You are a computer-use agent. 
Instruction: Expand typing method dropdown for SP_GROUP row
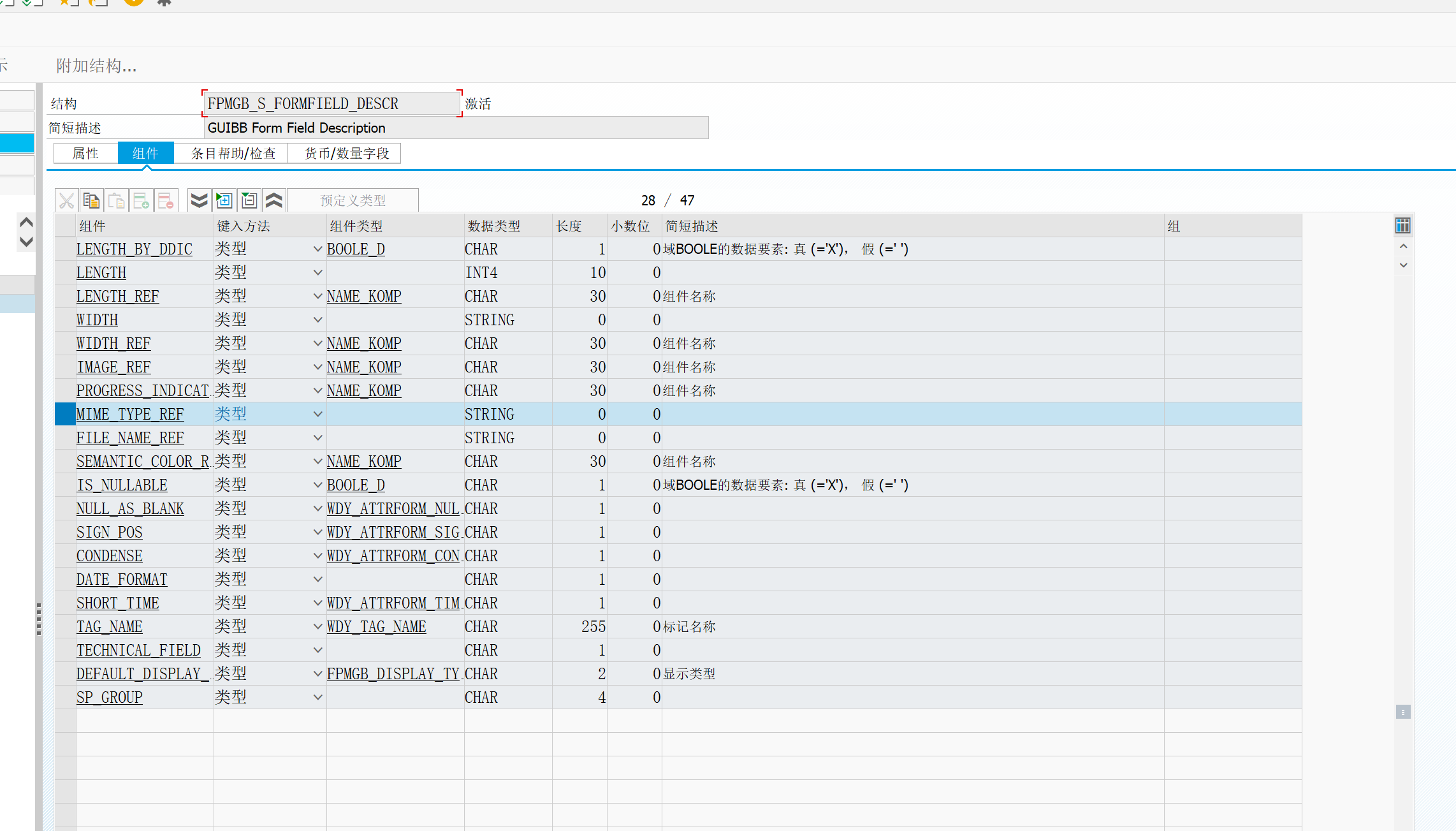(x=317, y=698)
